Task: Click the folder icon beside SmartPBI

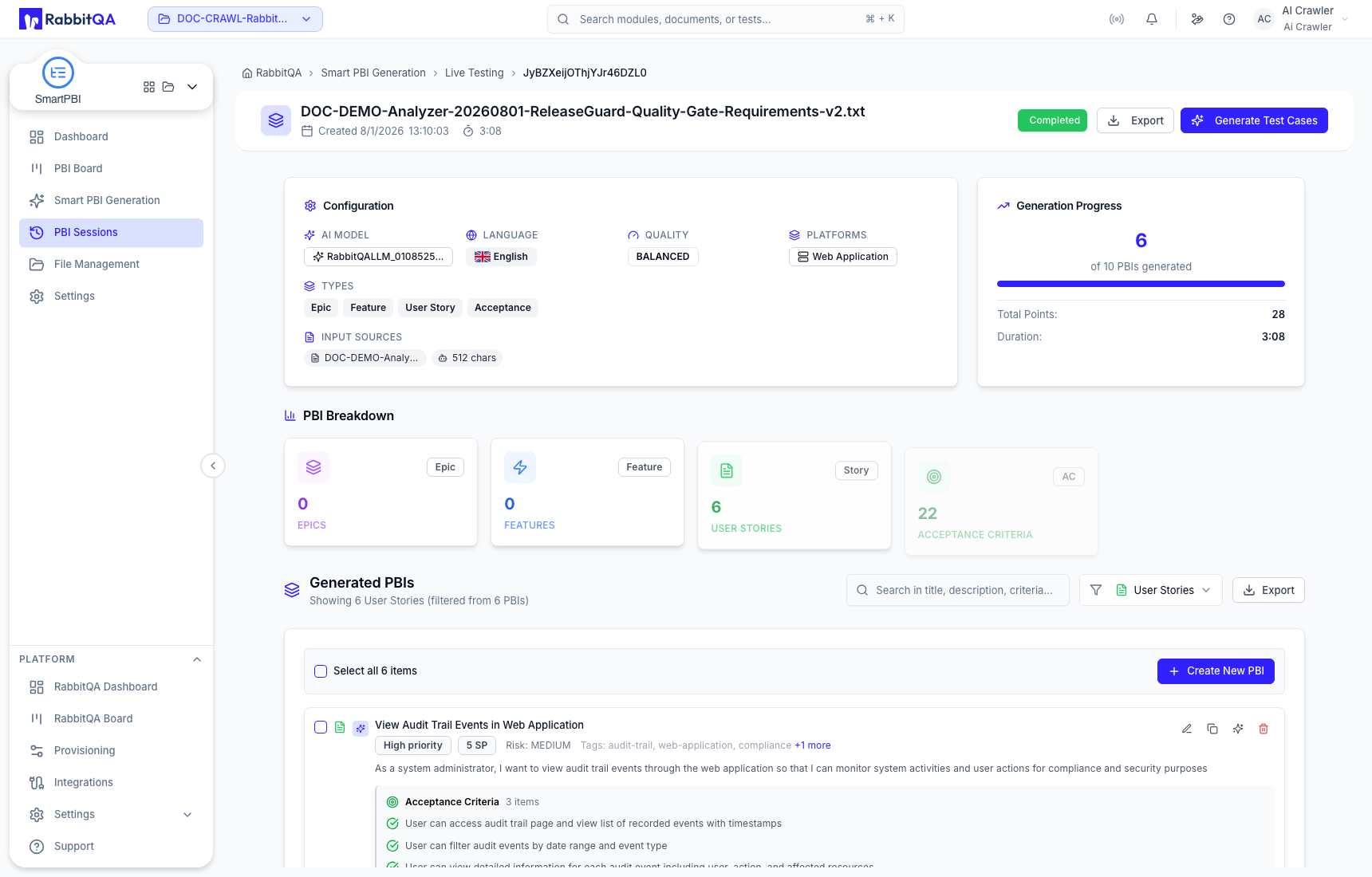Action: tap(168, 87)
